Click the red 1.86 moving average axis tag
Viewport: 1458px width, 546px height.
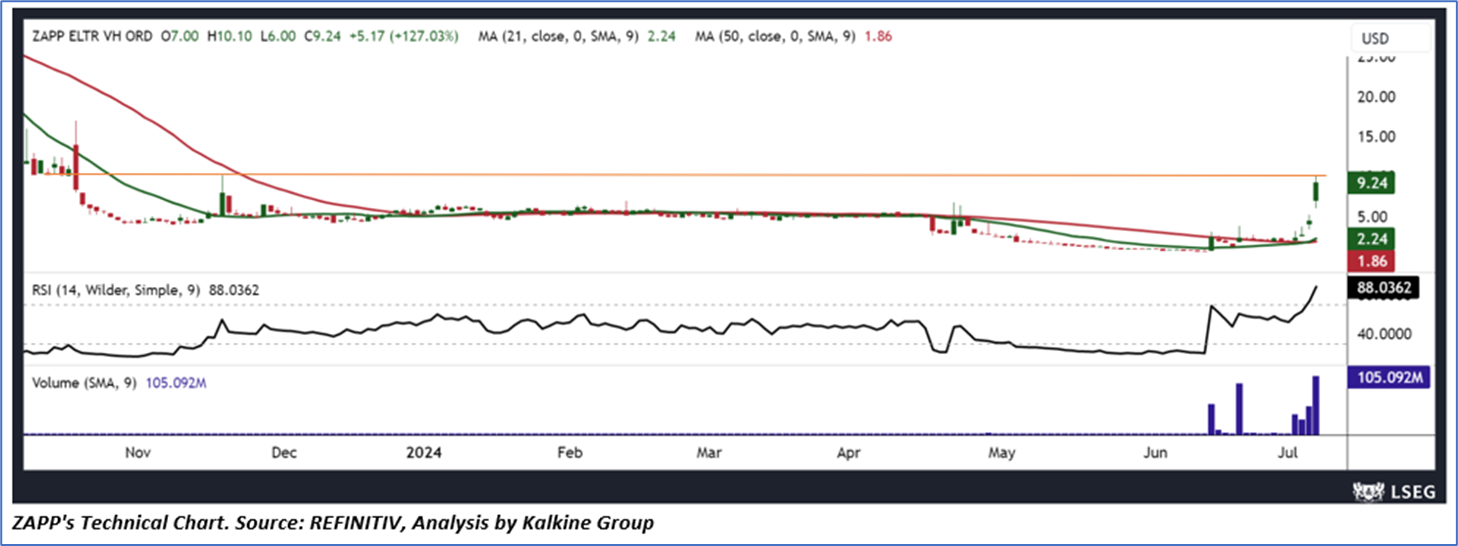click(x=1372, y=260)
